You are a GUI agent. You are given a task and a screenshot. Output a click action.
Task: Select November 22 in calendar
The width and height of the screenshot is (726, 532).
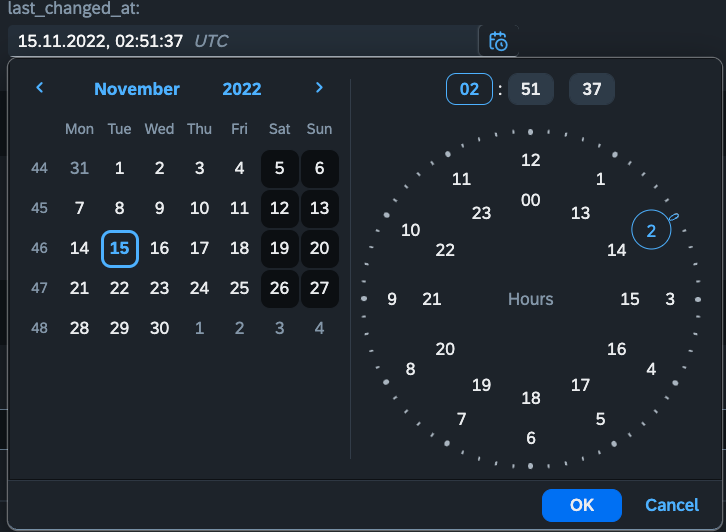(119, 288)
